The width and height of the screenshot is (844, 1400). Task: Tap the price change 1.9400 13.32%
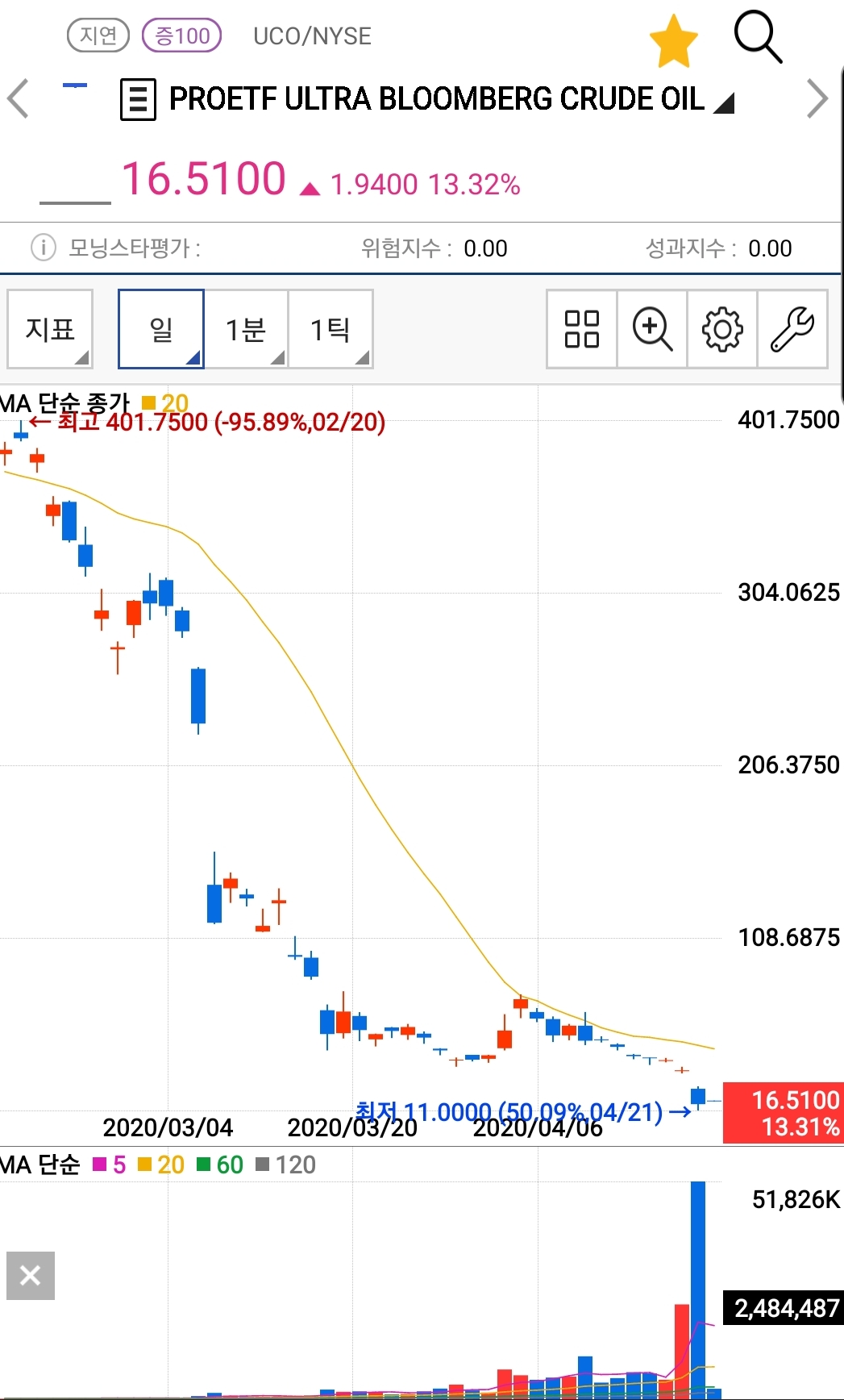tap(425, 185)
